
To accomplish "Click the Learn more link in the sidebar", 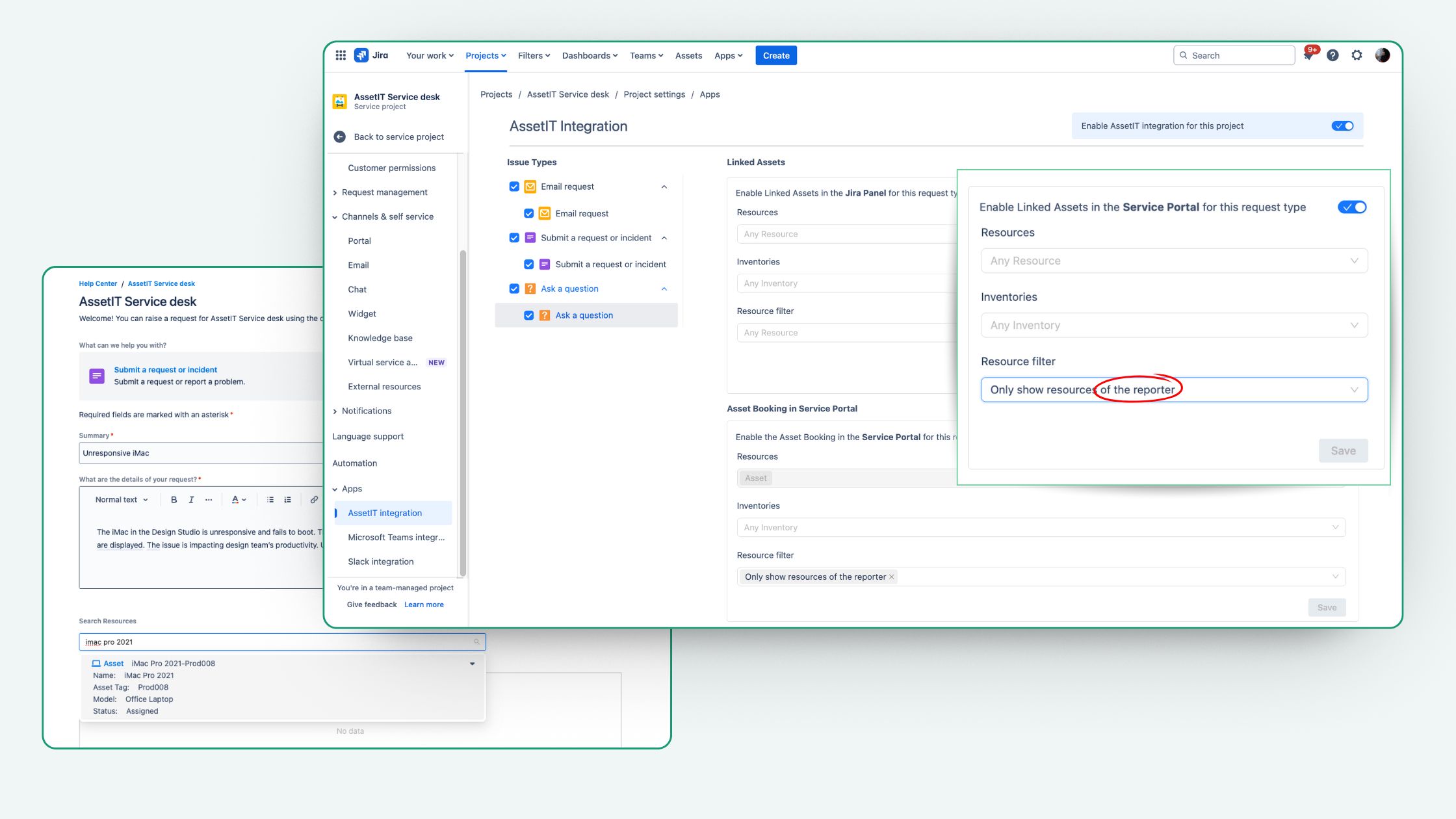I will point(424,604).
